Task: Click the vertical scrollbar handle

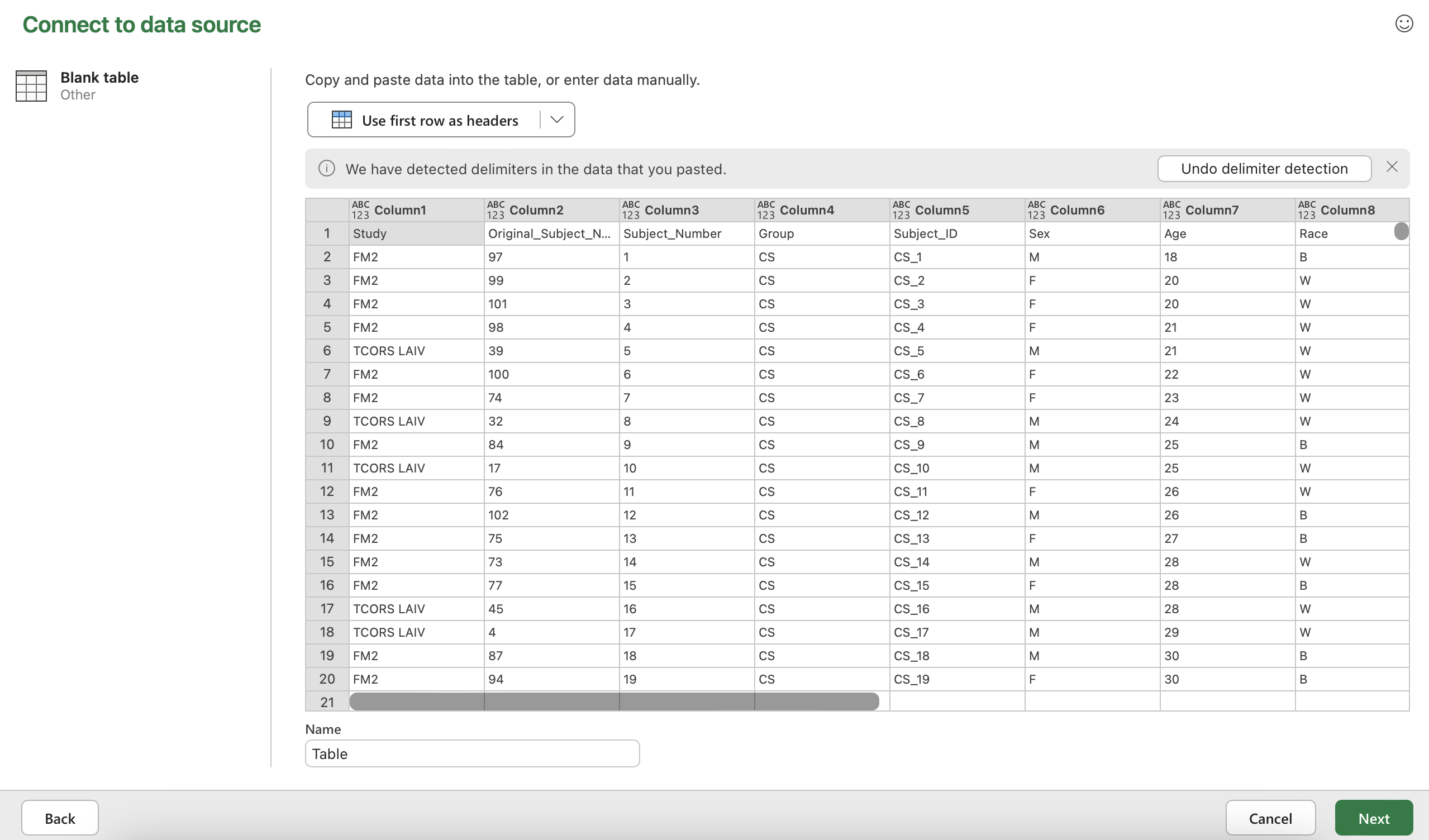Action: (x=1401, y=231)
